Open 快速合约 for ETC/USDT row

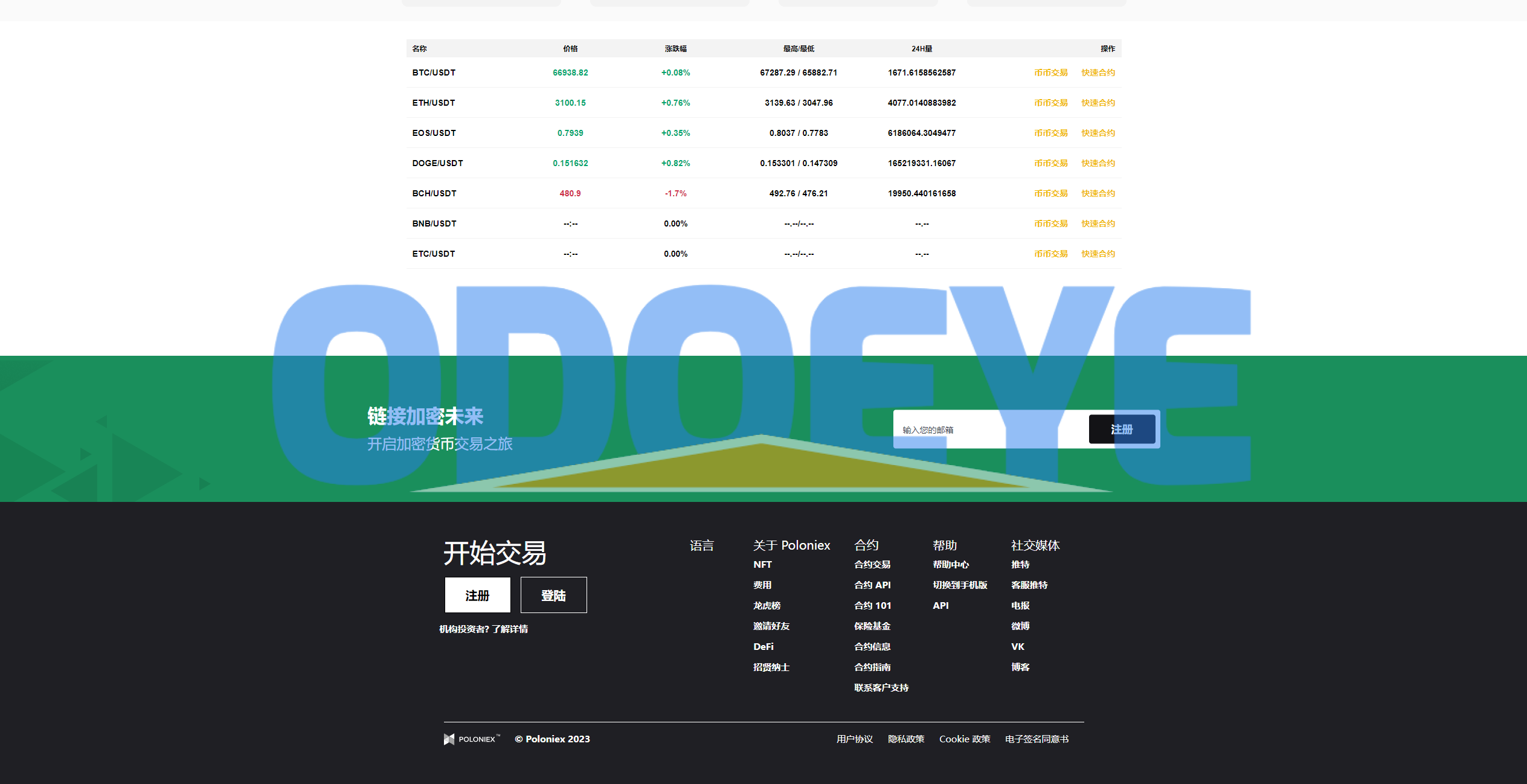point(1098,254)
